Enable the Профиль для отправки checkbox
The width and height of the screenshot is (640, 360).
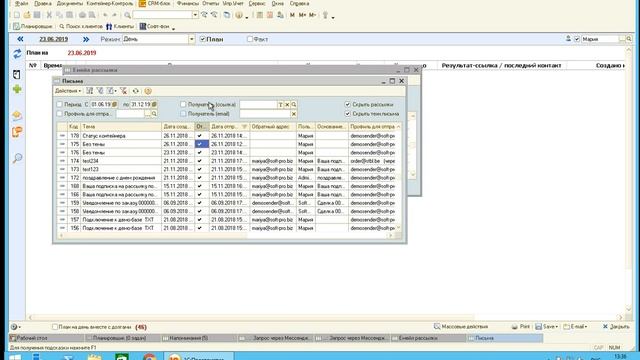point(60,113)
